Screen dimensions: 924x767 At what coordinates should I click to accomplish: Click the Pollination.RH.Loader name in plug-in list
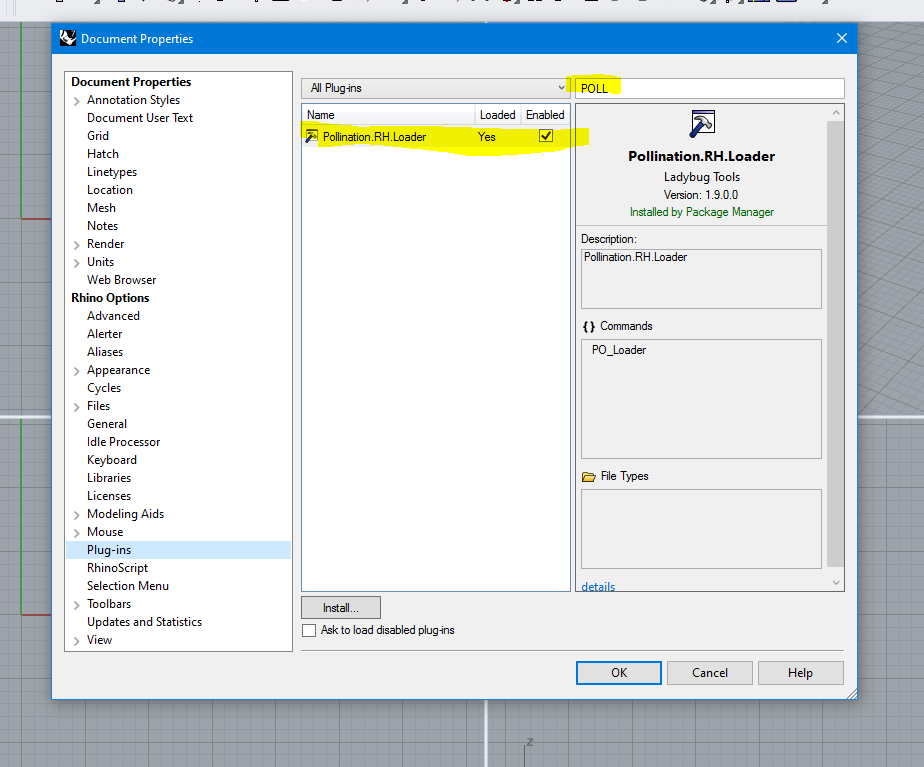374,137
